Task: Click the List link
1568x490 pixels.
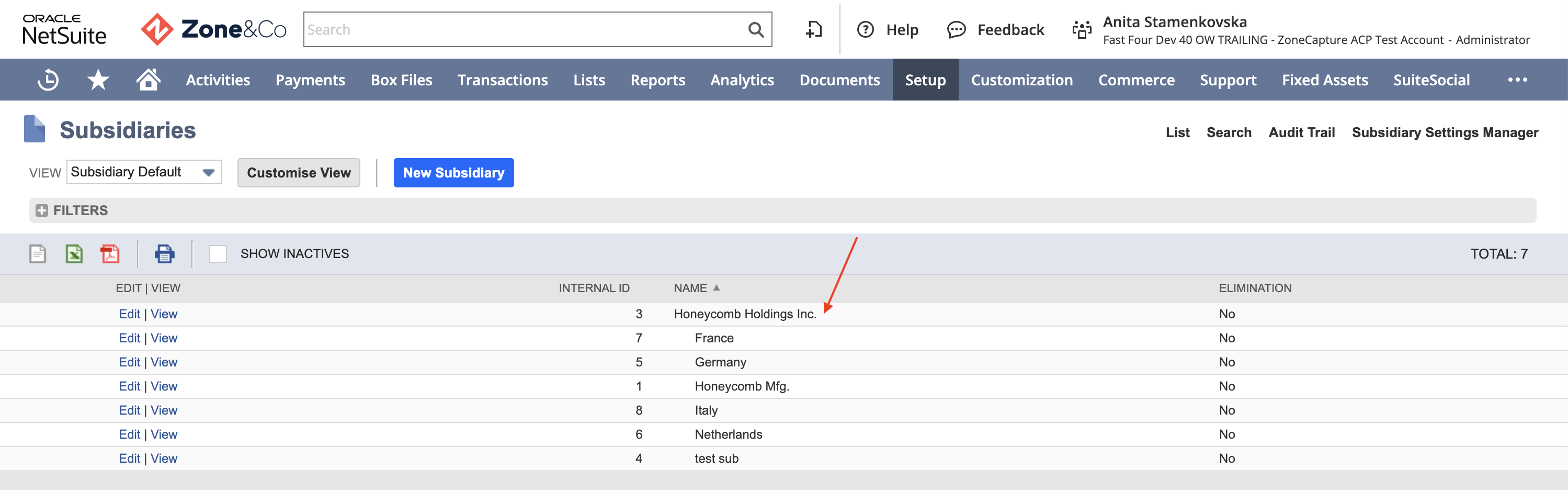Action: (x=1177, y=132)
